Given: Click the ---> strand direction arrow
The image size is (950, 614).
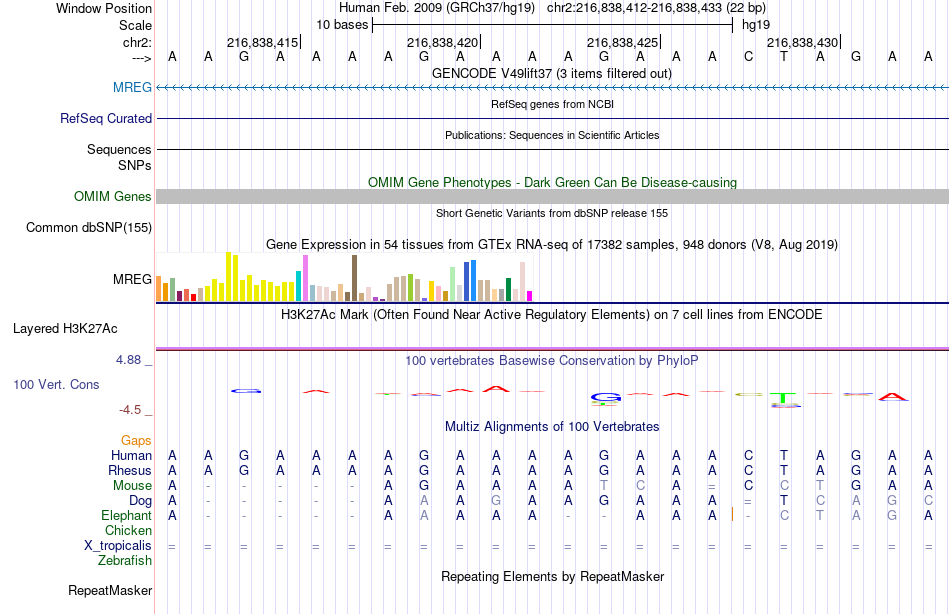Looking at the screenshot, I should [x=141, y=58].
